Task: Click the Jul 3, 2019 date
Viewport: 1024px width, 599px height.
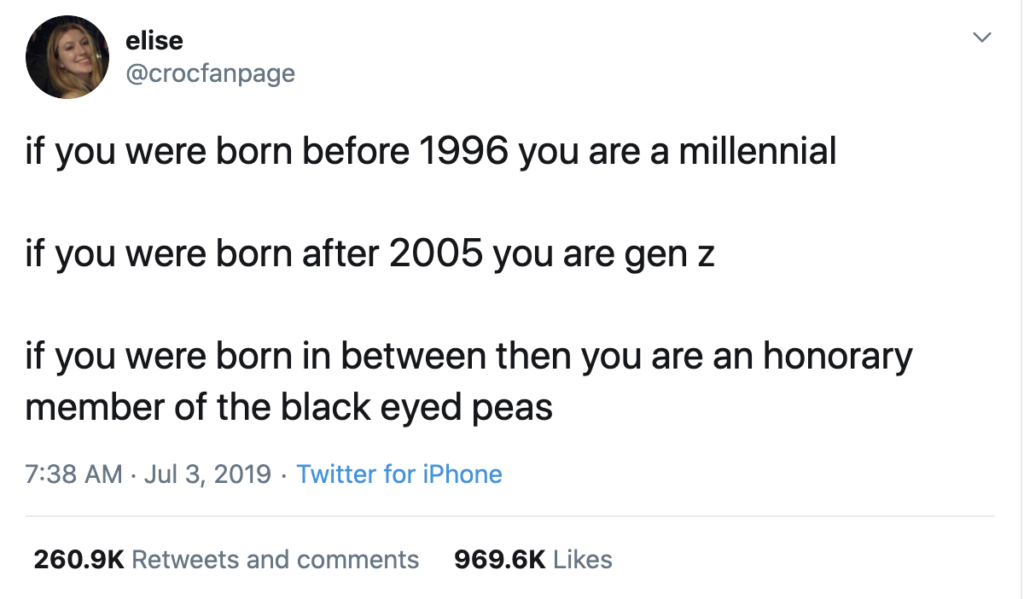Action: point(208,474)
